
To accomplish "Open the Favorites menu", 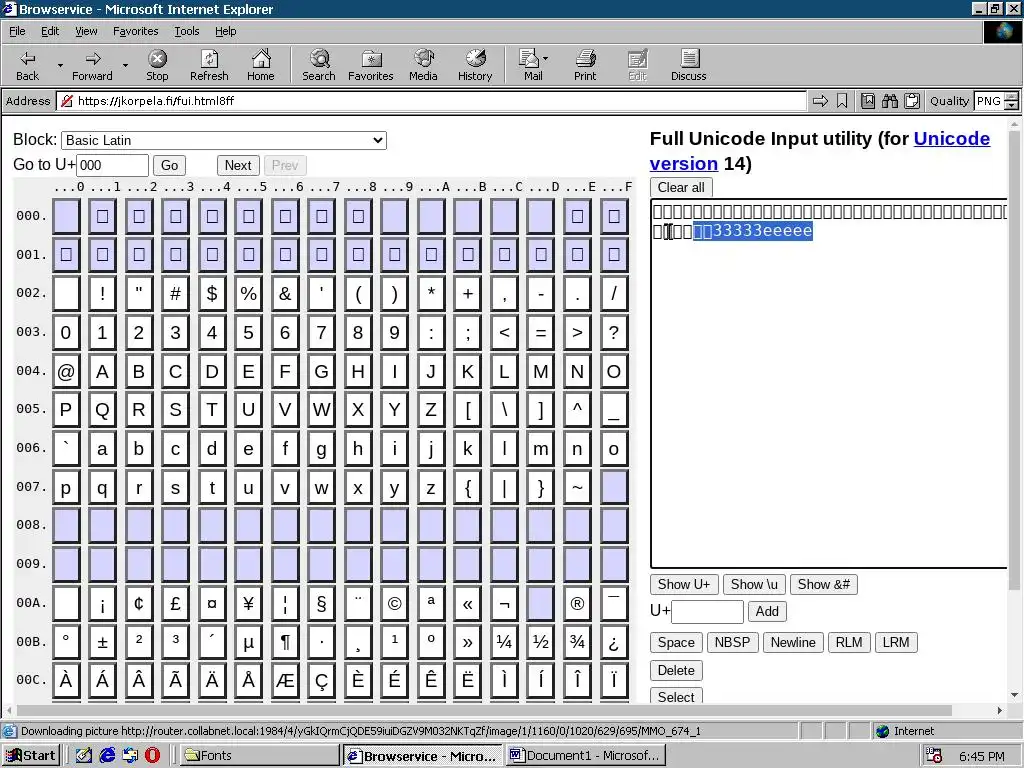I will click(x=135, y=31).
